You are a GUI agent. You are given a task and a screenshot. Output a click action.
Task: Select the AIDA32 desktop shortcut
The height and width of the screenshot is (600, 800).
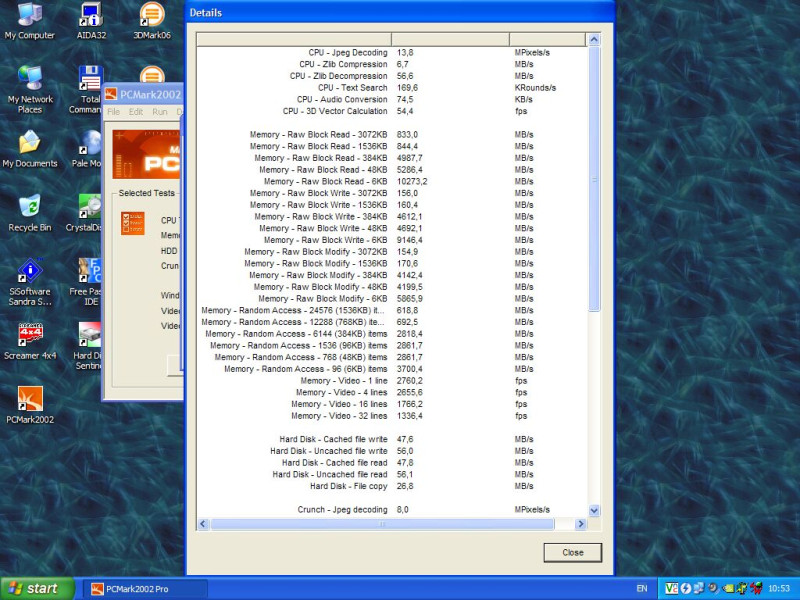click(91, 20)
